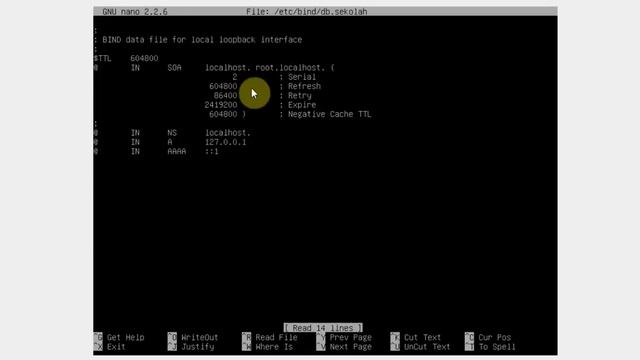Click the GNU nano 2.2.6 title text
The image size is (640, 360).
click(135, 12)
